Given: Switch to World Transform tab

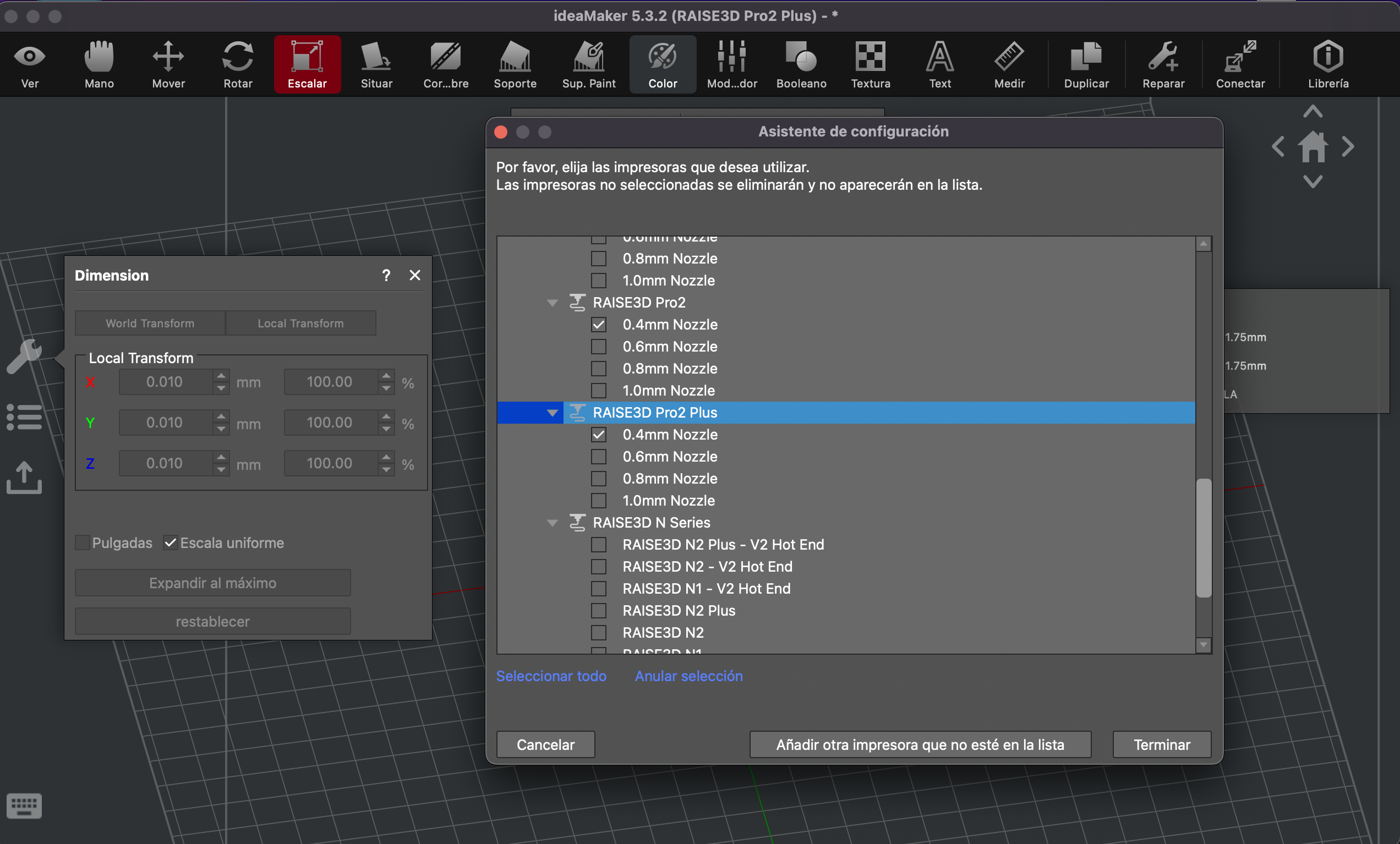Looking at the screenshot, I should tap(150, 323).
